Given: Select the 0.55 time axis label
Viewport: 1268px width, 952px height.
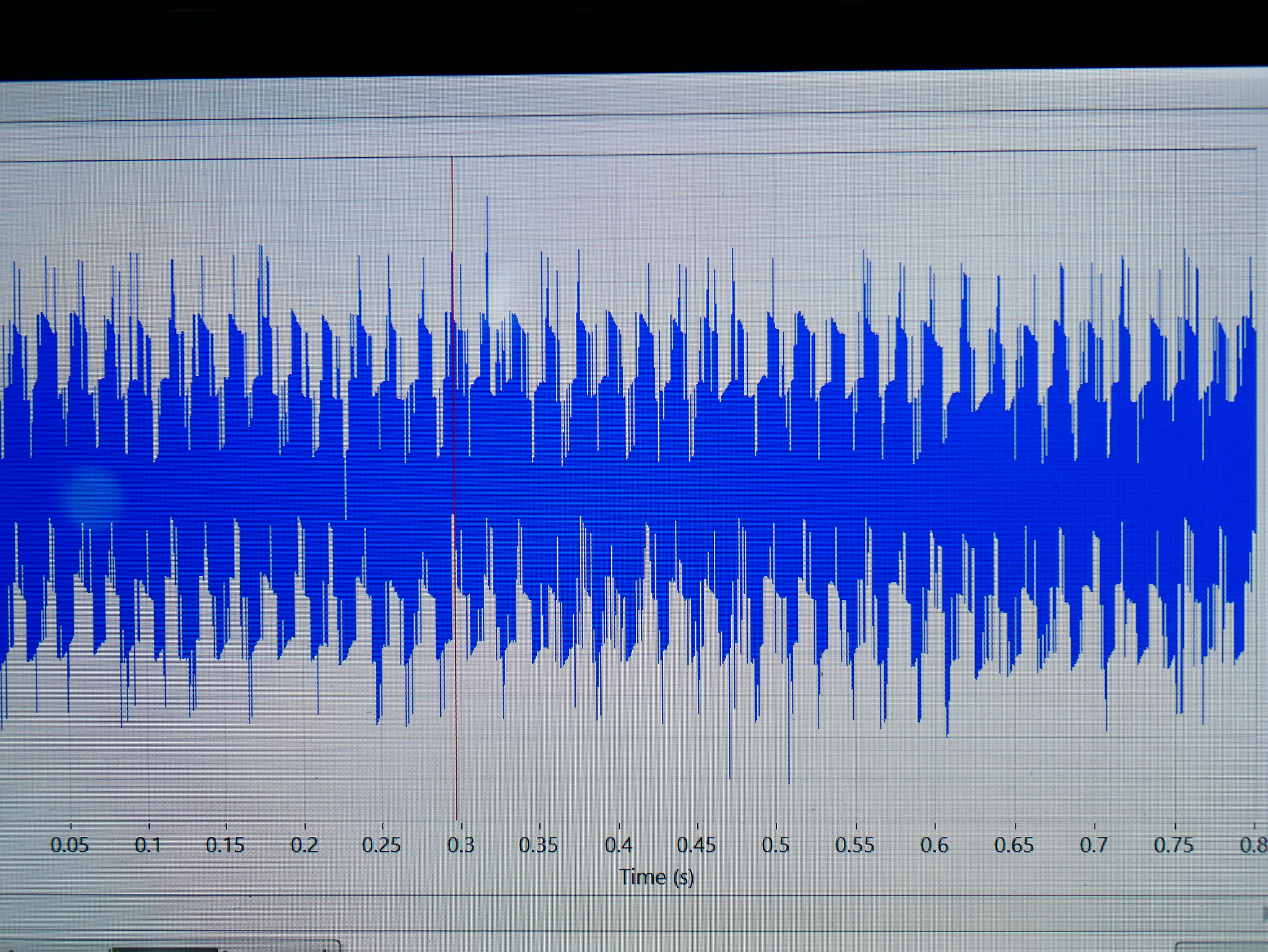Looking at the screenshot, I should (855, 845).
